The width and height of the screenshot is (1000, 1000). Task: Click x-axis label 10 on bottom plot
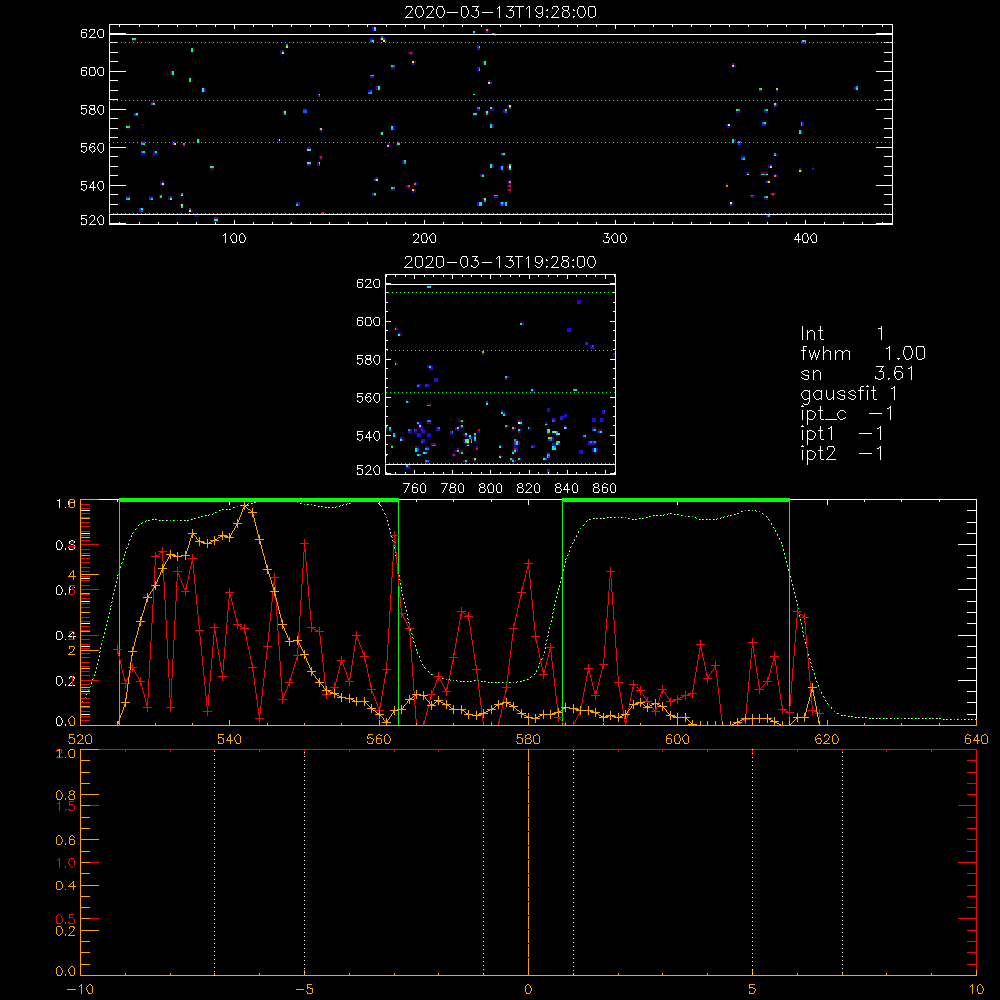click(976, 990)
